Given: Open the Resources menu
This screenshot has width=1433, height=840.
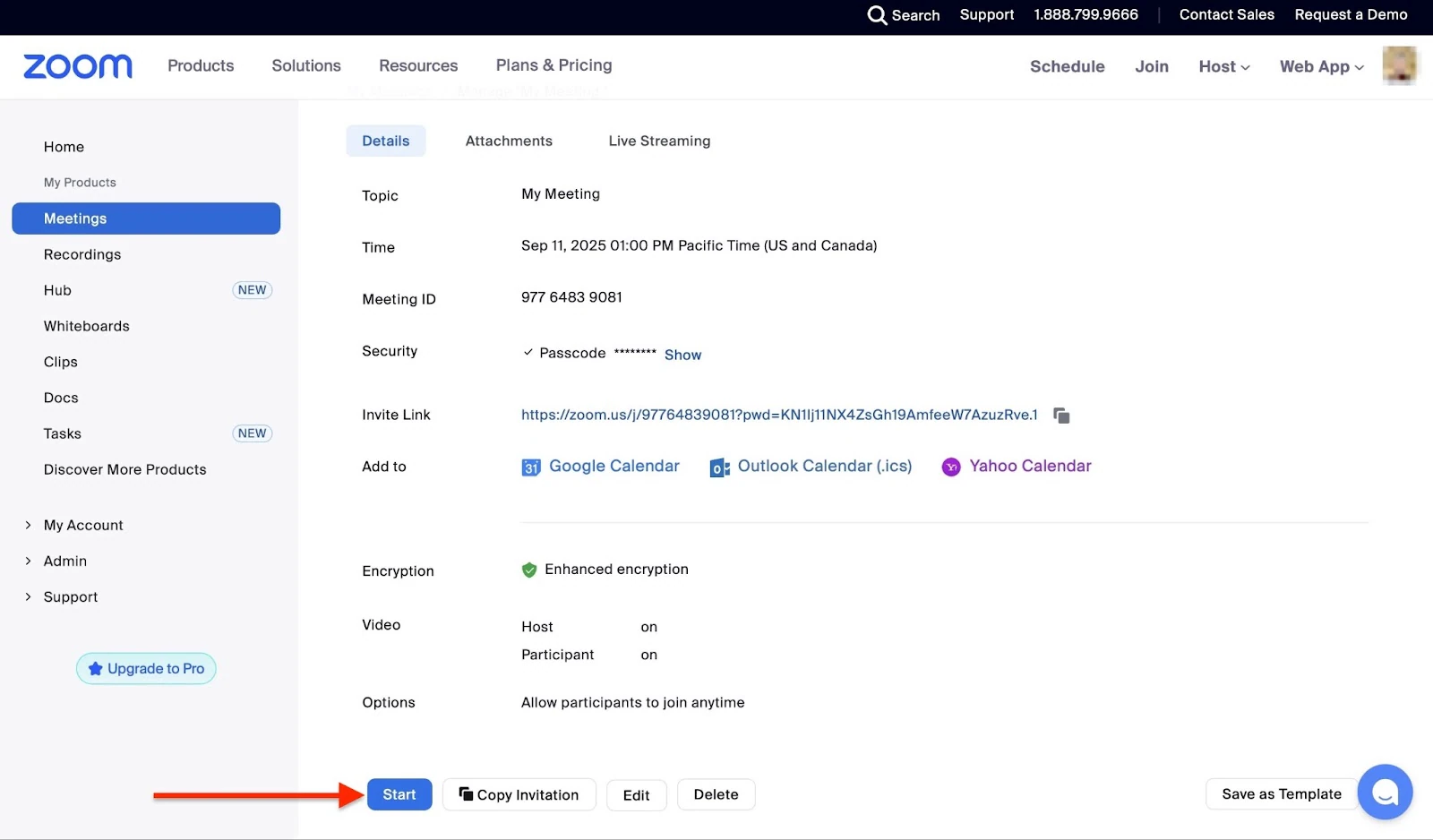Looking at the screenshot, I should click(418, 65).
